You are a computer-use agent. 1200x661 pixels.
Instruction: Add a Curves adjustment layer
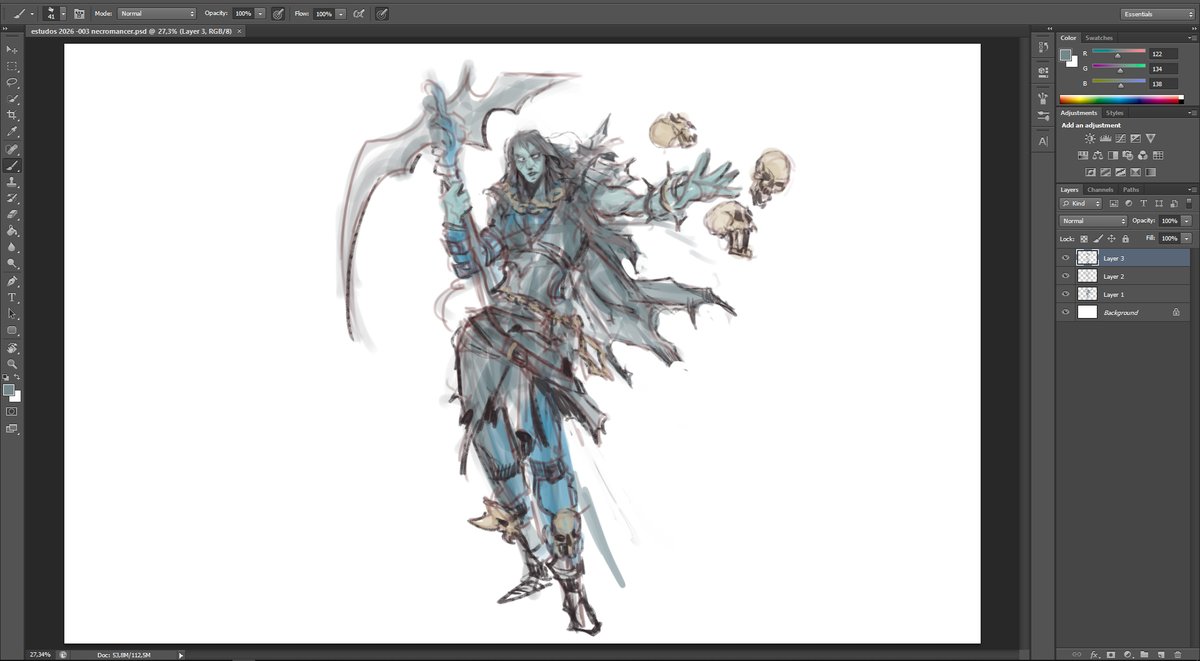coord(1120,138)
